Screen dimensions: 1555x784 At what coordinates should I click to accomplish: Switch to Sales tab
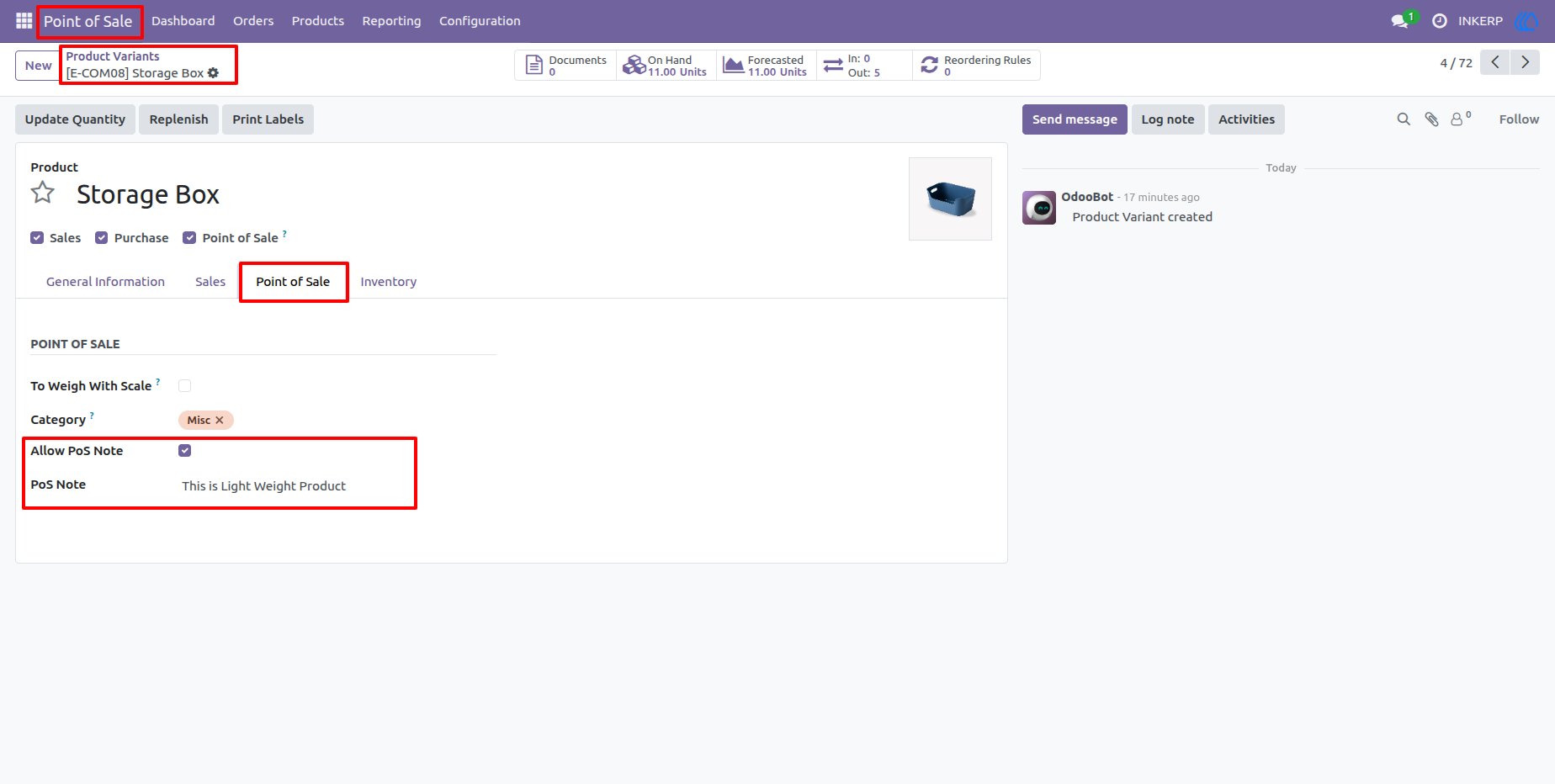[x=210, y=282]
